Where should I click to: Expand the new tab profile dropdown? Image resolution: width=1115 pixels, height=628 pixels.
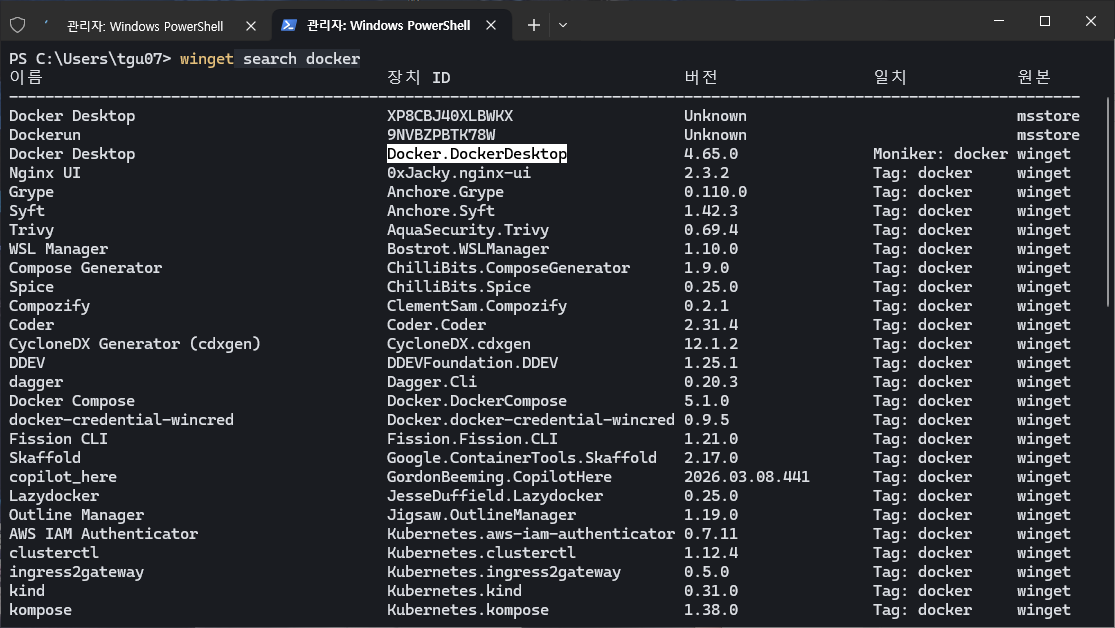563,25
